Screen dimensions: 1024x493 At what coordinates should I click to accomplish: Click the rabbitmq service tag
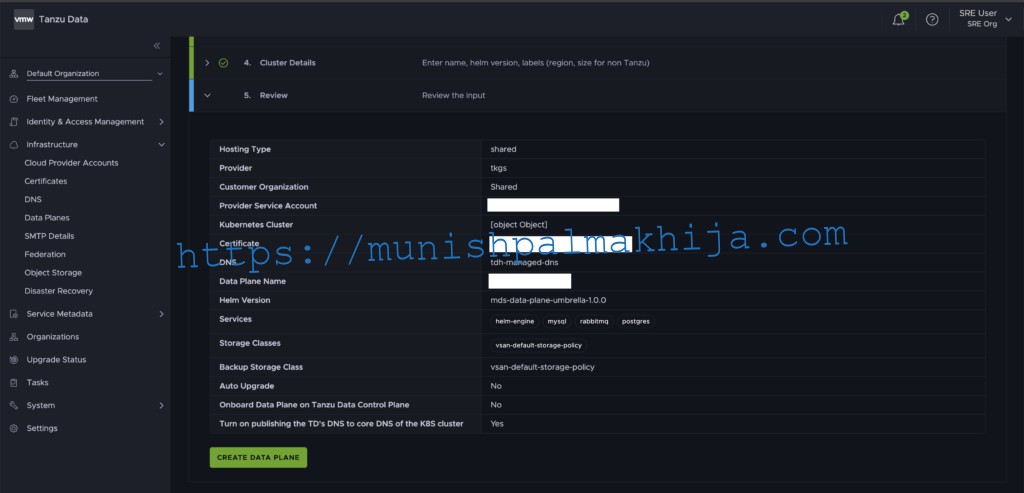[x=594, y=321]
